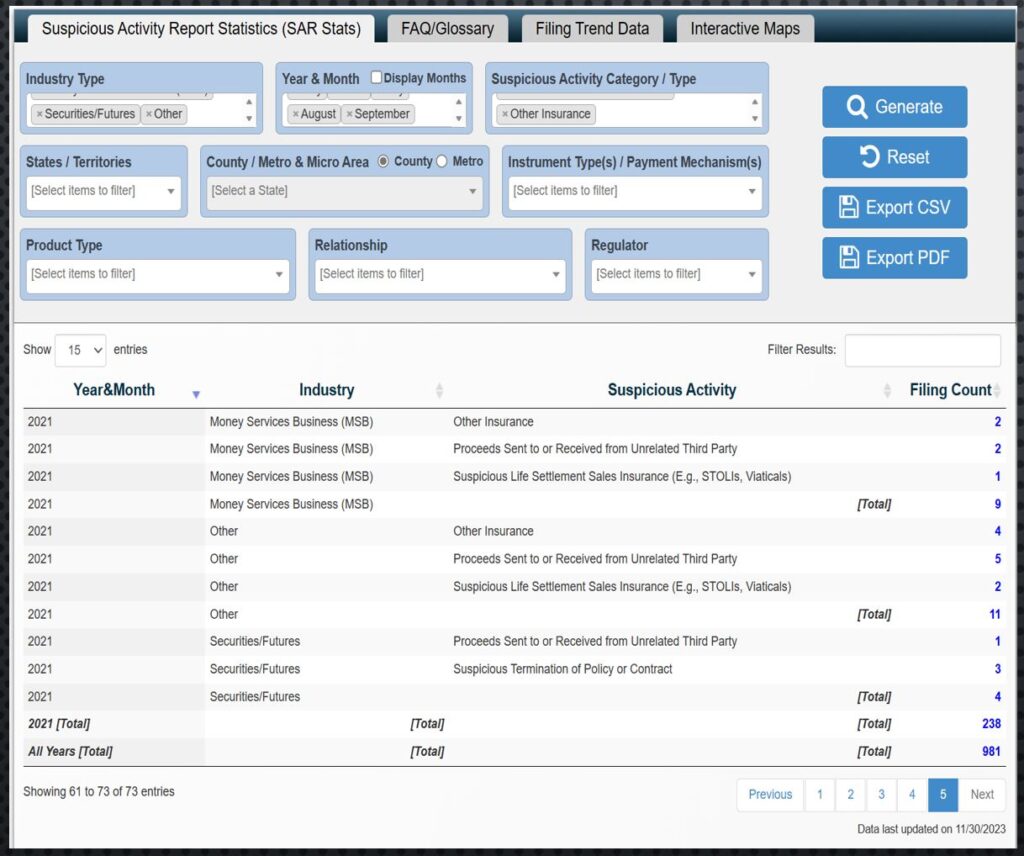1024x856 pixels.
Task: Click filing count 9 for MSB Total
Action: pyautogui.click(x=997, y=504)
